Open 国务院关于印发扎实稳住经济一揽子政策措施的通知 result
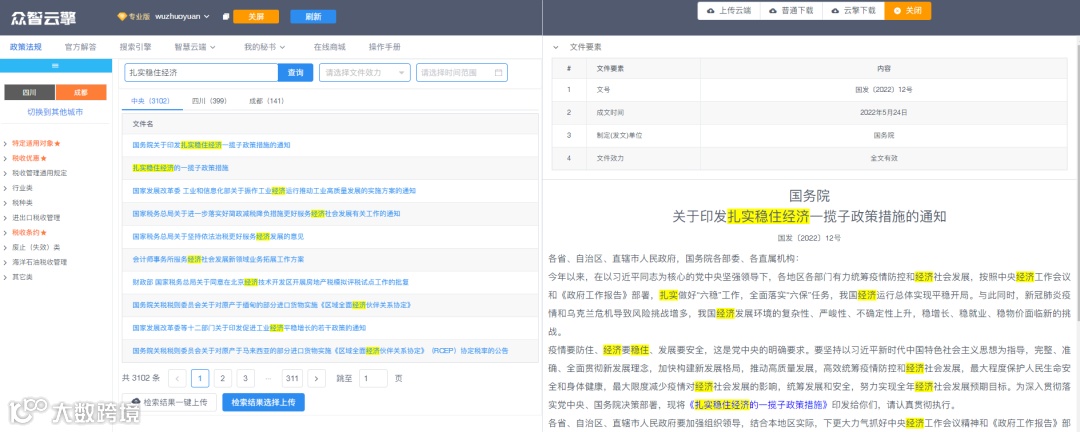The width and height of the screenshot is (1080, 432). (x=211, y=145)
